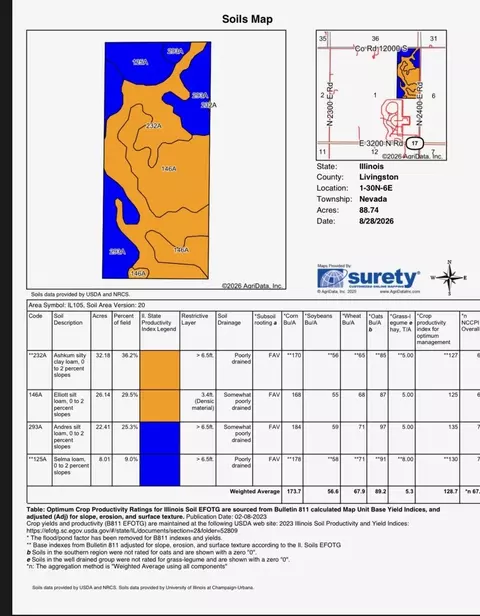Image resolution: width=480 pixels, height=616 pixels.
Task: Click the small locator map thumbnail
Action: coord(381,95)
